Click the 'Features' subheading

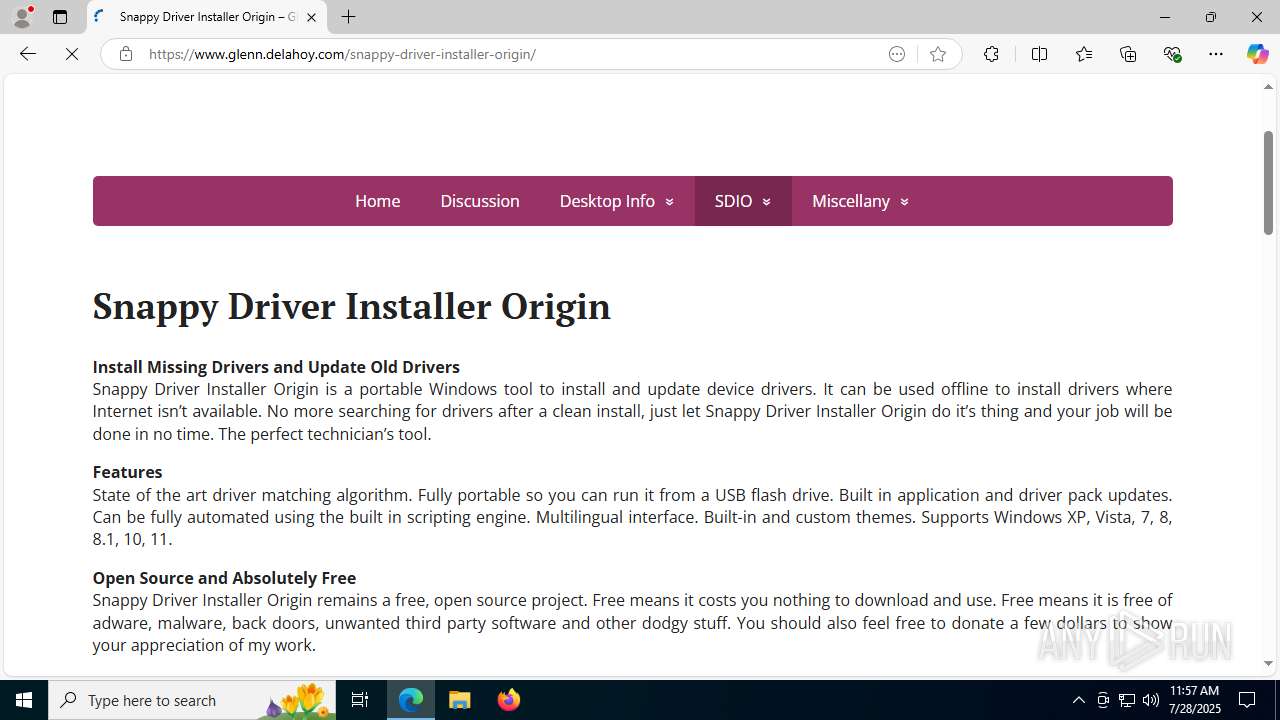coord(127,472)
